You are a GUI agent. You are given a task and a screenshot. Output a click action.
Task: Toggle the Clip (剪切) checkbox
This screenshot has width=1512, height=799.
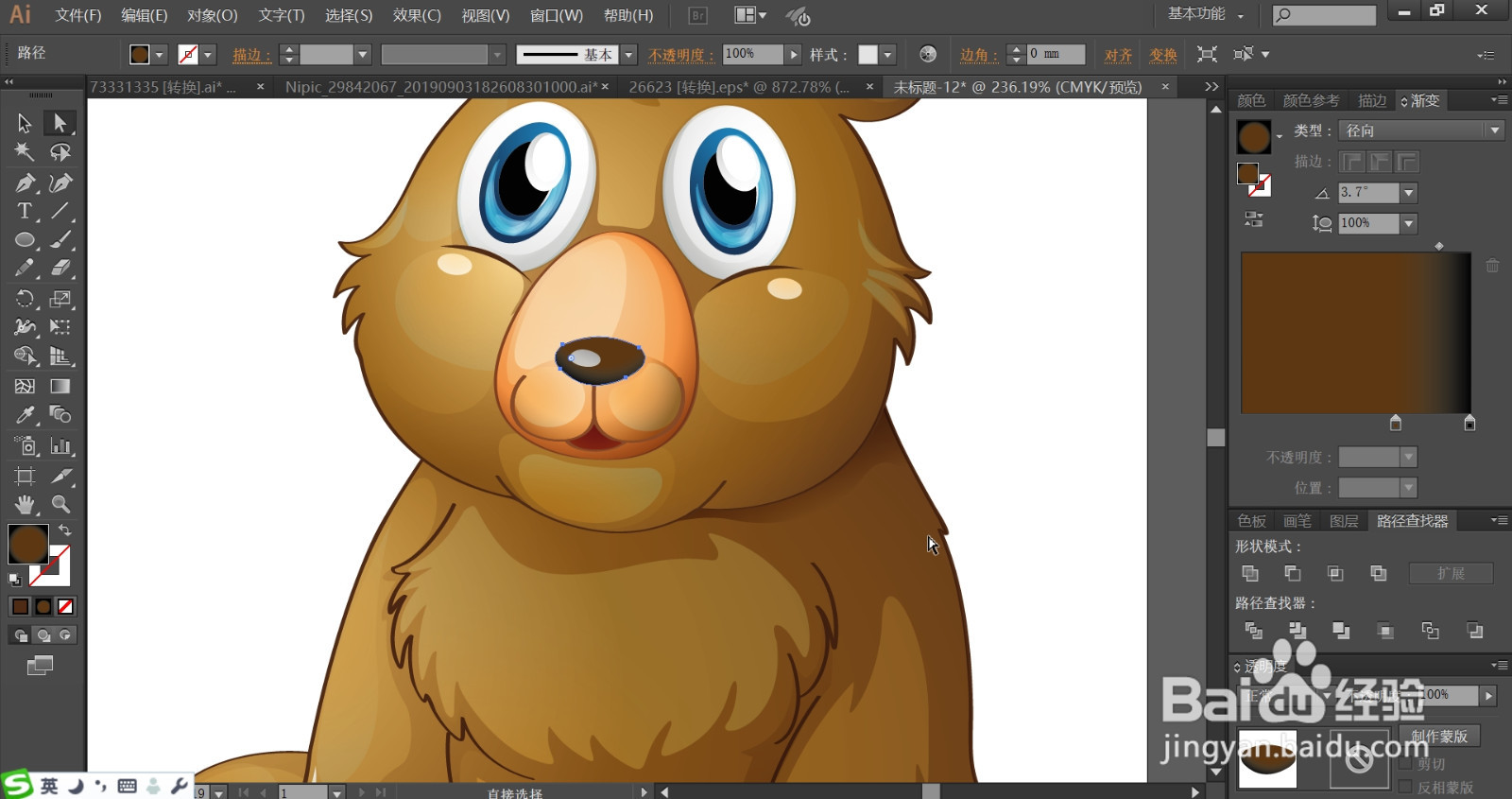click(x=1405, y=764)
